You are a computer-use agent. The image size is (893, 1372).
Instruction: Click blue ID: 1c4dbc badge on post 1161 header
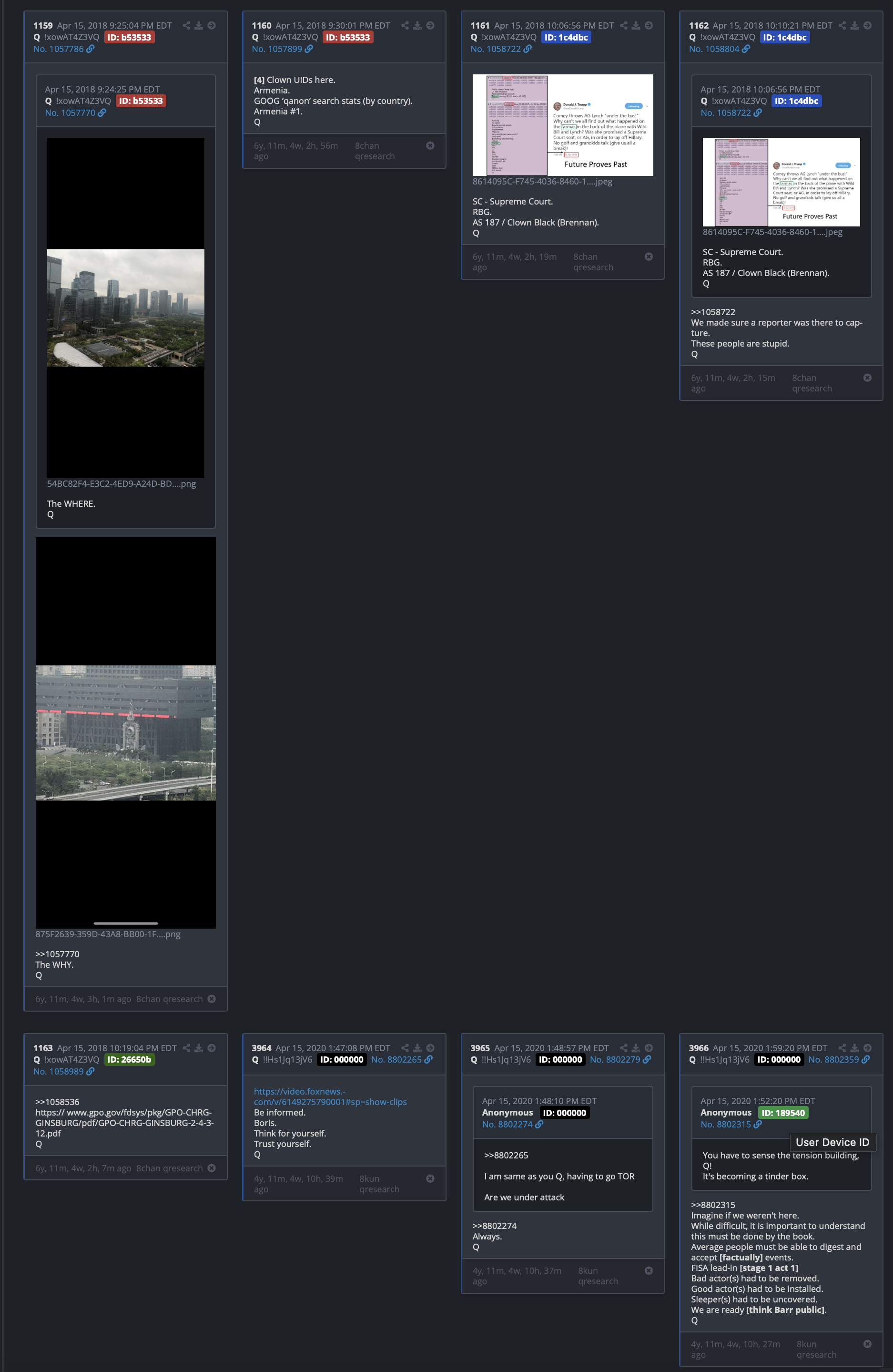click(x=566, y=37)
